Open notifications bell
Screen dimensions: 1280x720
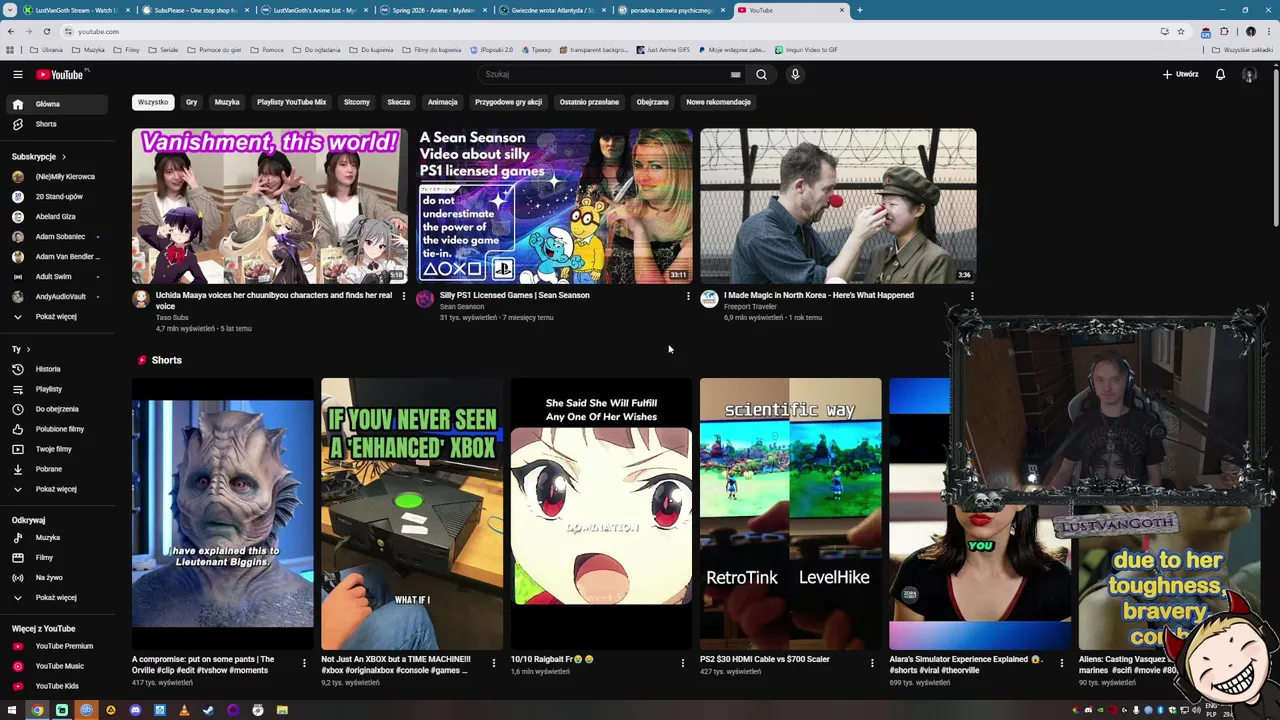click(x=1220, y=74)
